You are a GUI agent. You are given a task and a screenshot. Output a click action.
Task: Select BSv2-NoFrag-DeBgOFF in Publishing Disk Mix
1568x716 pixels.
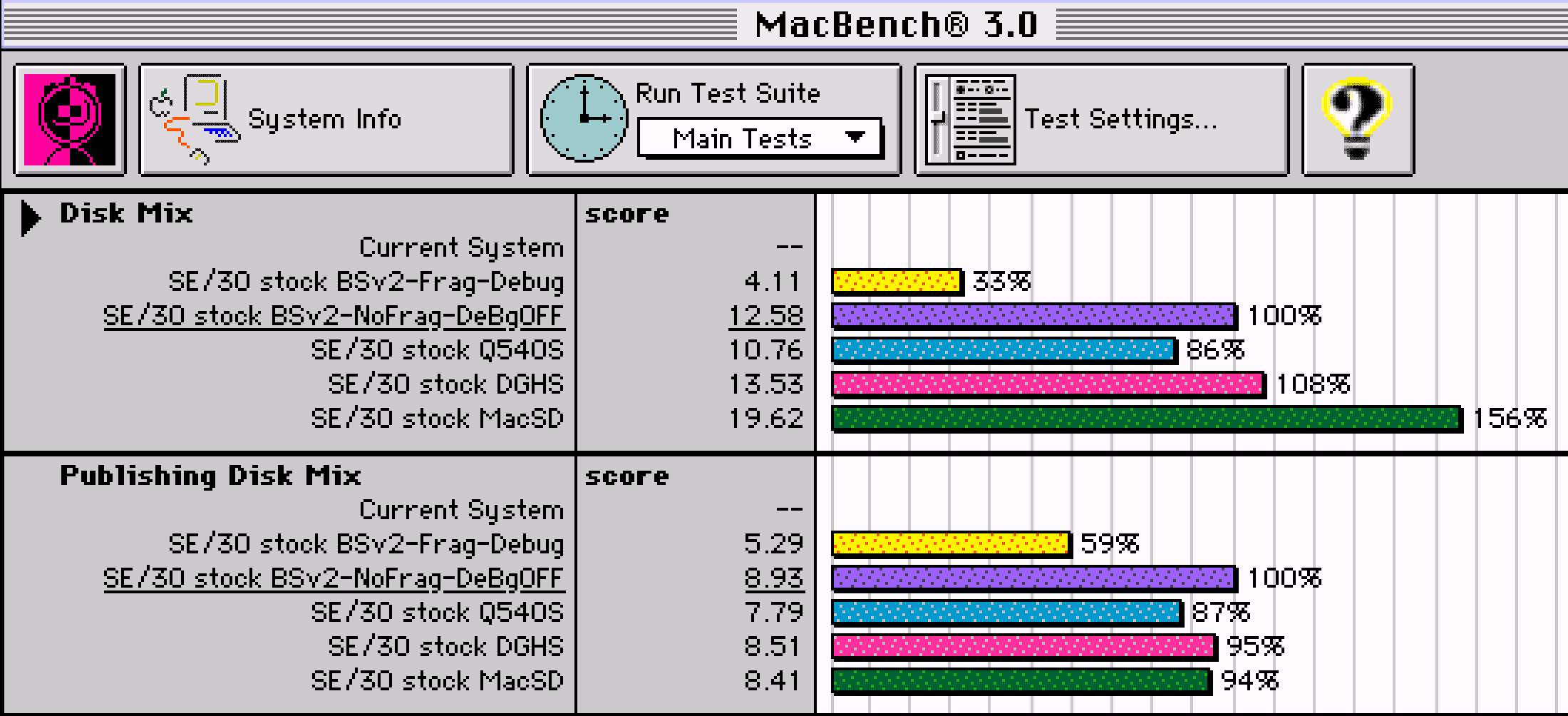click(x=334, y=578)
